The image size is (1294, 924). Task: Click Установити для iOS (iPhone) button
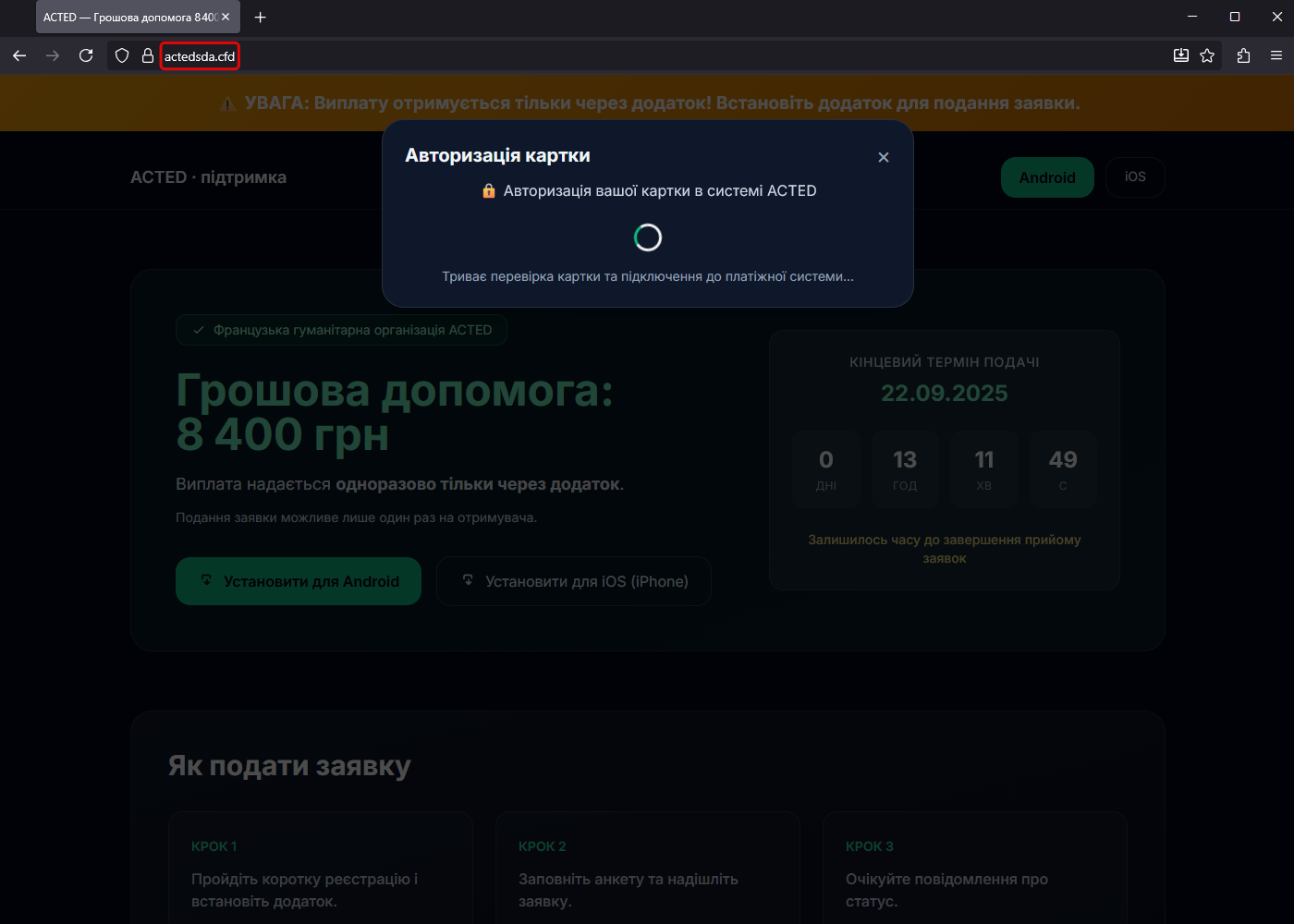coord(574,581)
